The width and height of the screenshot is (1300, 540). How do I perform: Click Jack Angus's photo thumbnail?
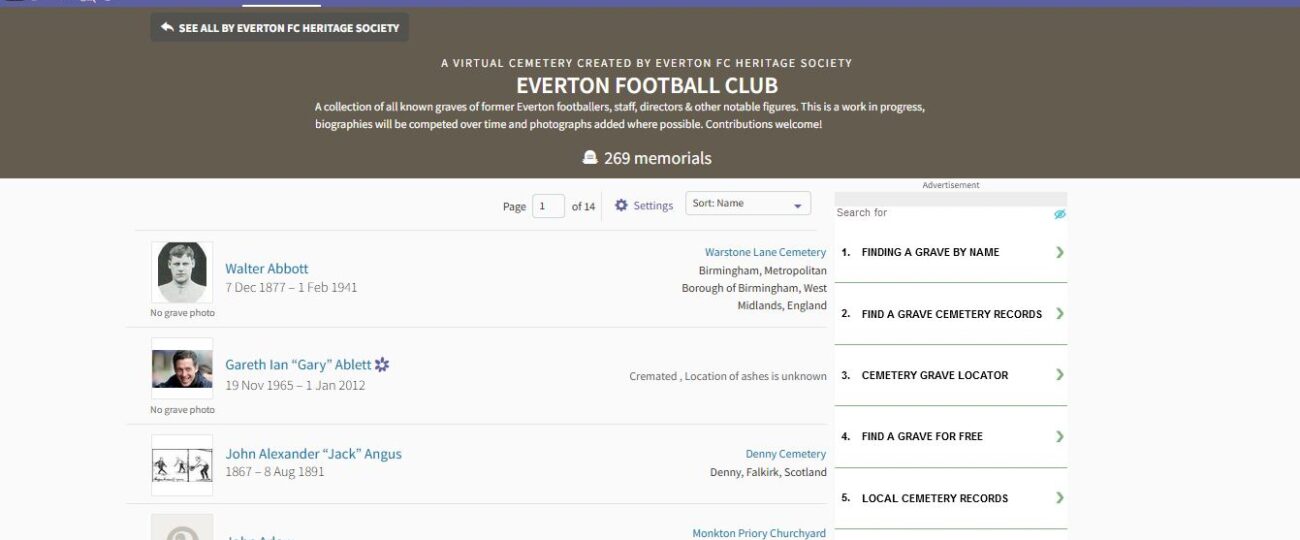click(182, 465)
